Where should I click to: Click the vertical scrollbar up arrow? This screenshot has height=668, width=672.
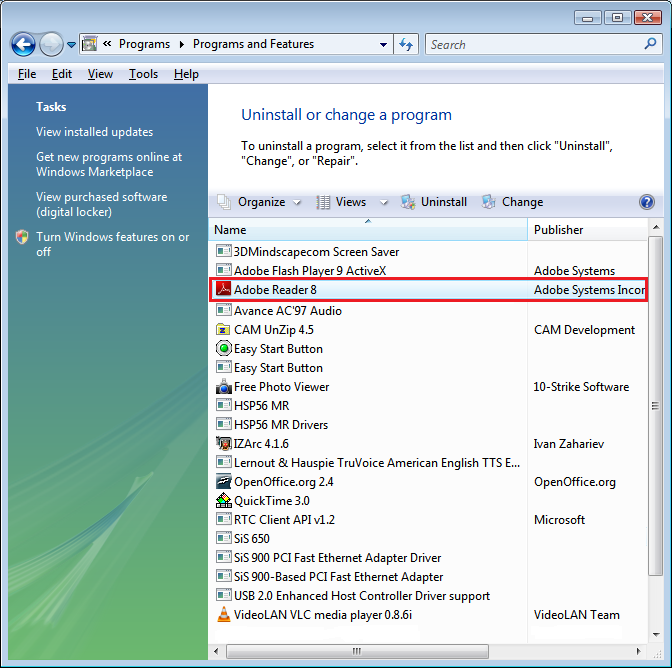(656, 227)
